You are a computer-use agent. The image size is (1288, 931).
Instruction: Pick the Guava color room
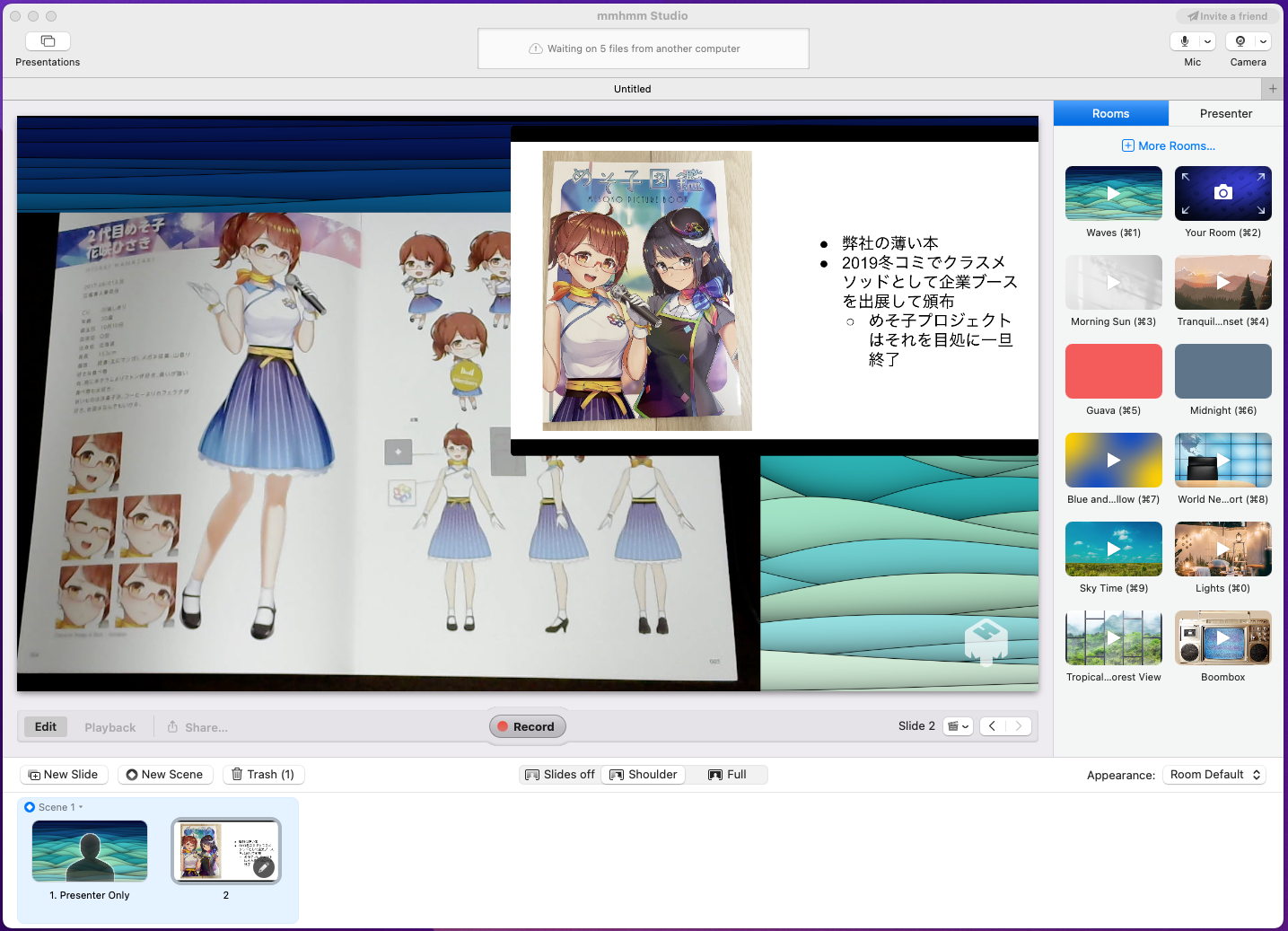point(1114,371)
